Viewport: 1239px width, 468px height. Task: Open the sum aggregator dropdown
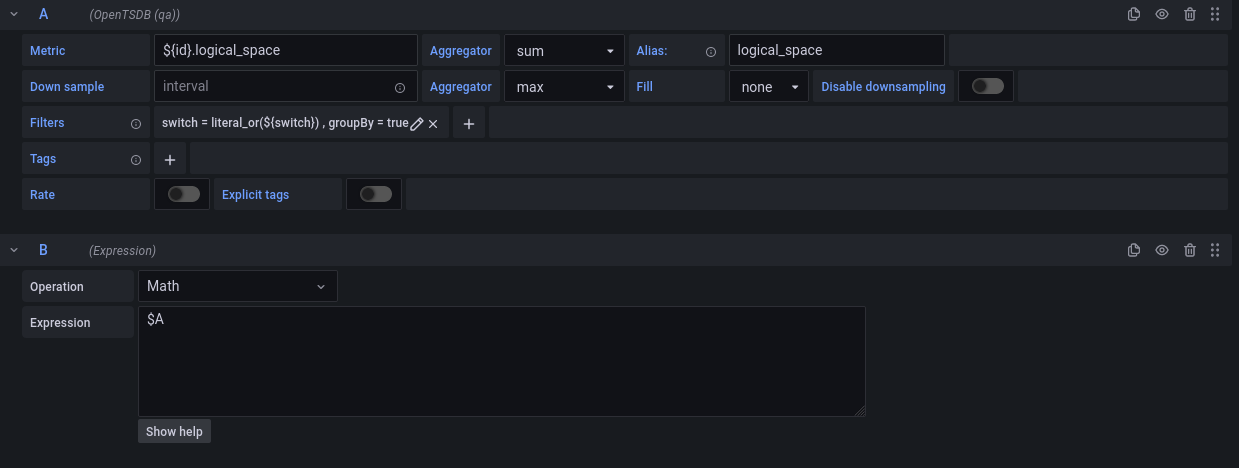coord(564,51)
